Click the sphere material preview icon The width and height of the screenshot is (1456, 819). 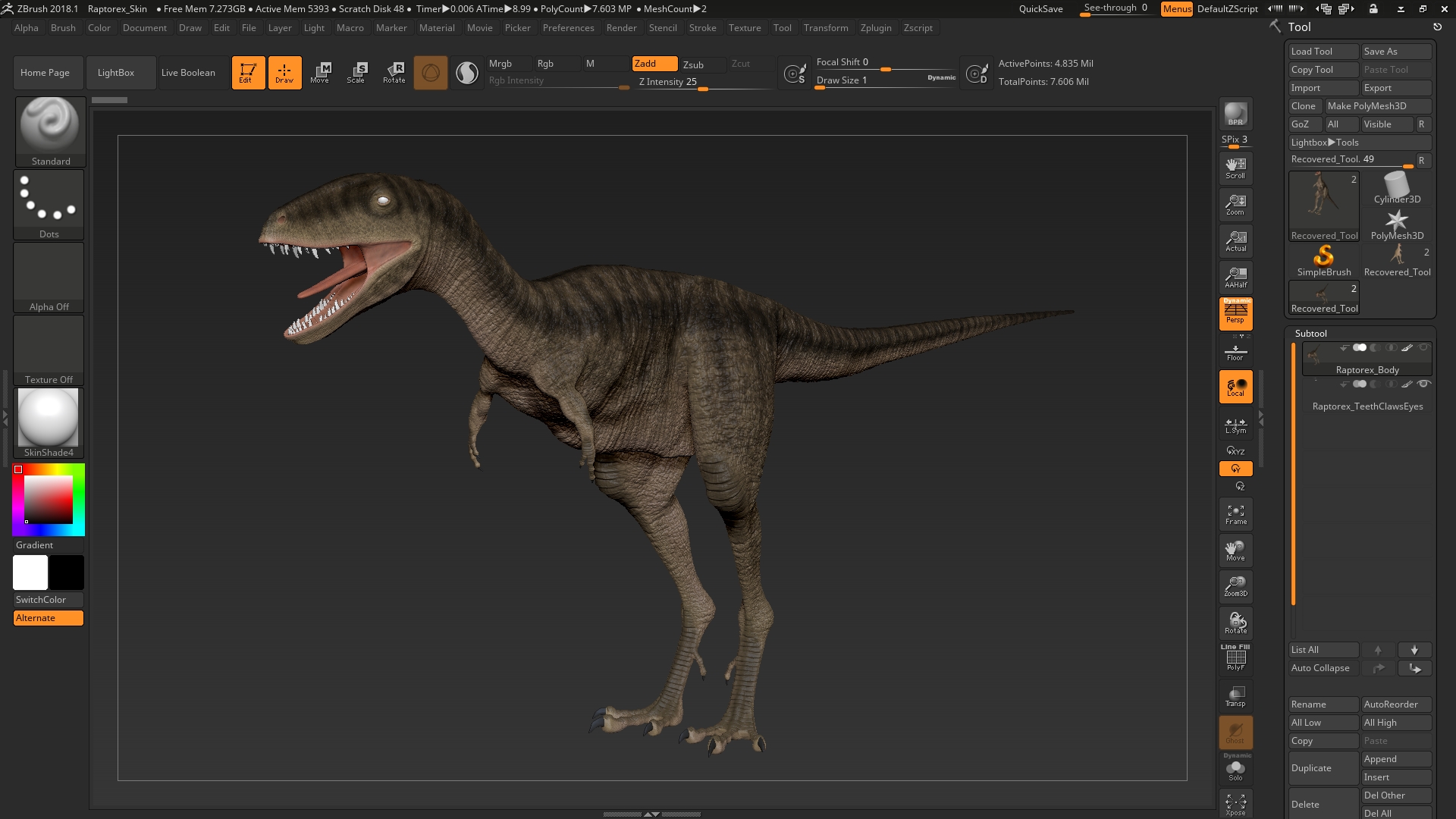pos(467,73)
